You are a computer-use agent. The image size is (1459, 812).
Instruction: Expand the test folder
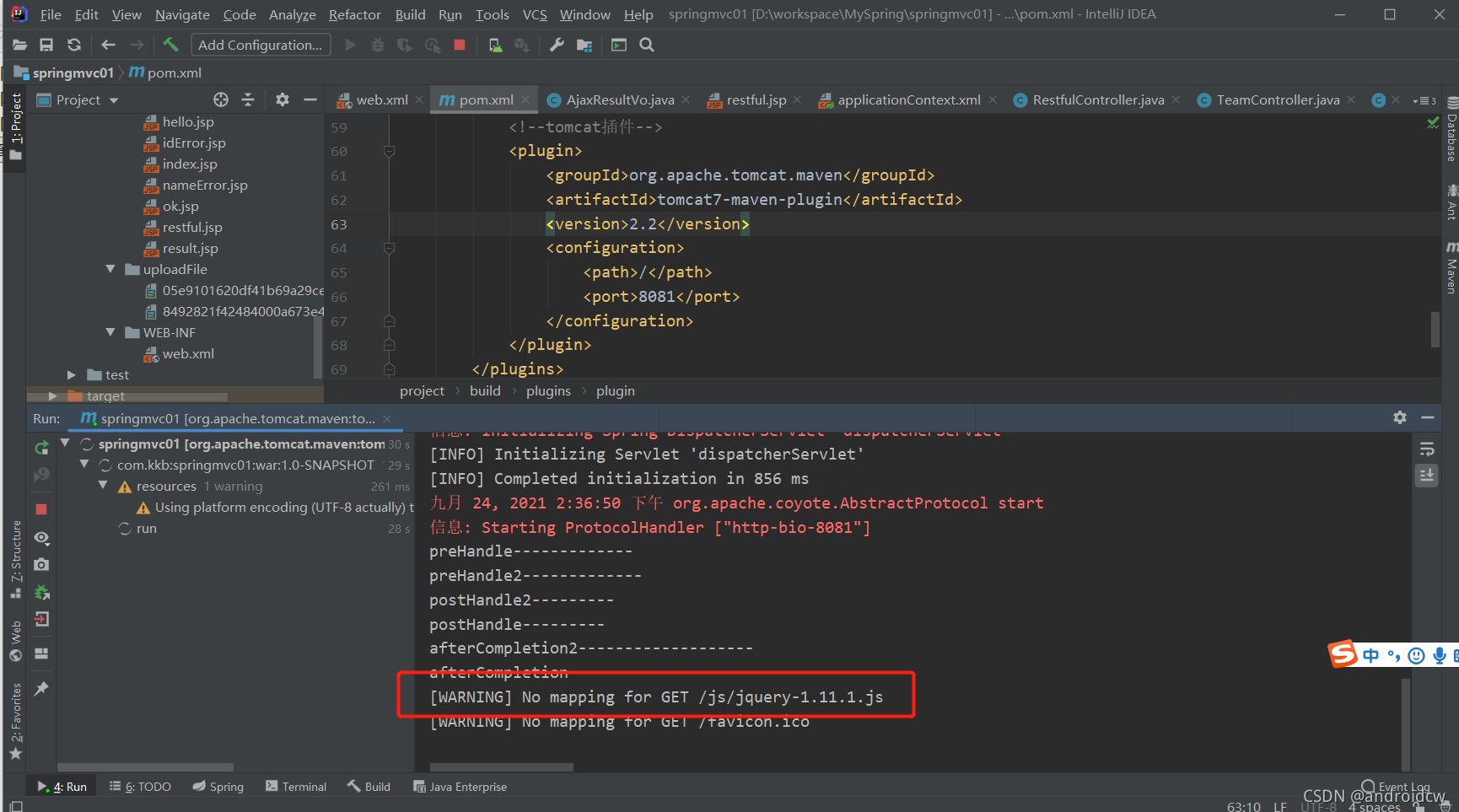click(x=72, y=374)
